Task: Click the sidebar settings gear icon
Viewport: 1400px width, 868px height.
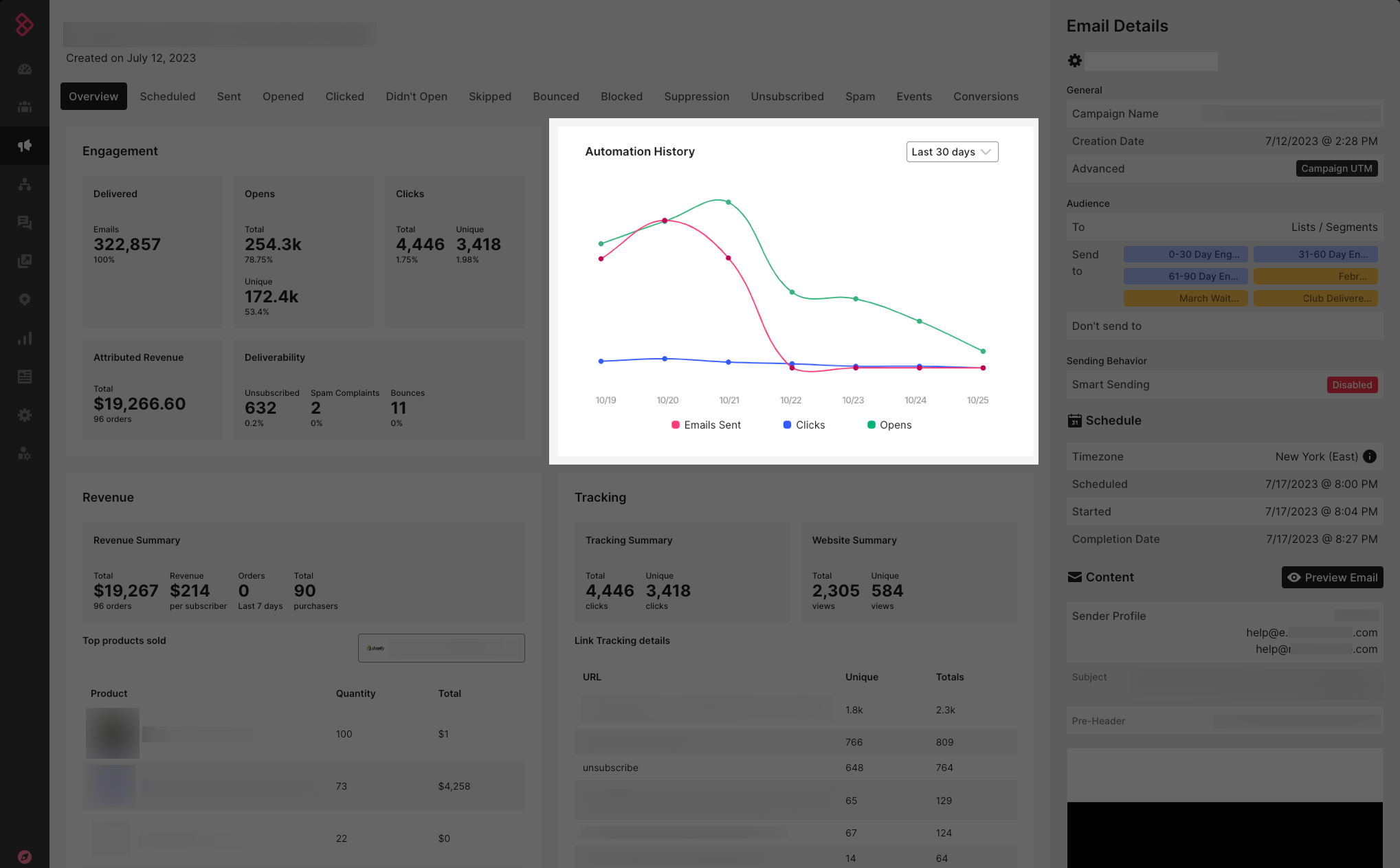Action: pos(25,415)
